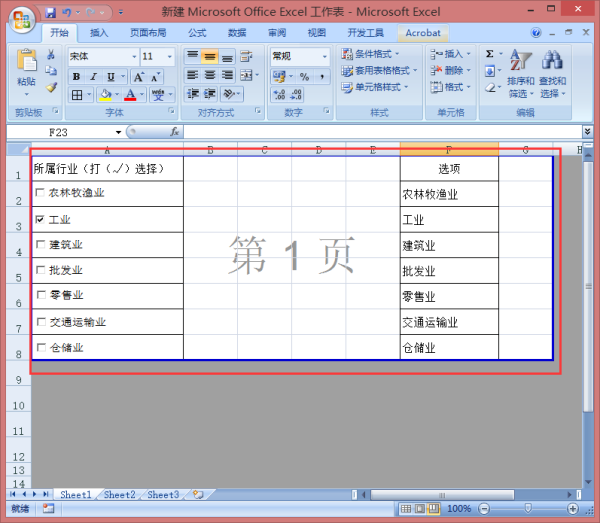Check the 仓储业 checkbox

click(41, 347)
